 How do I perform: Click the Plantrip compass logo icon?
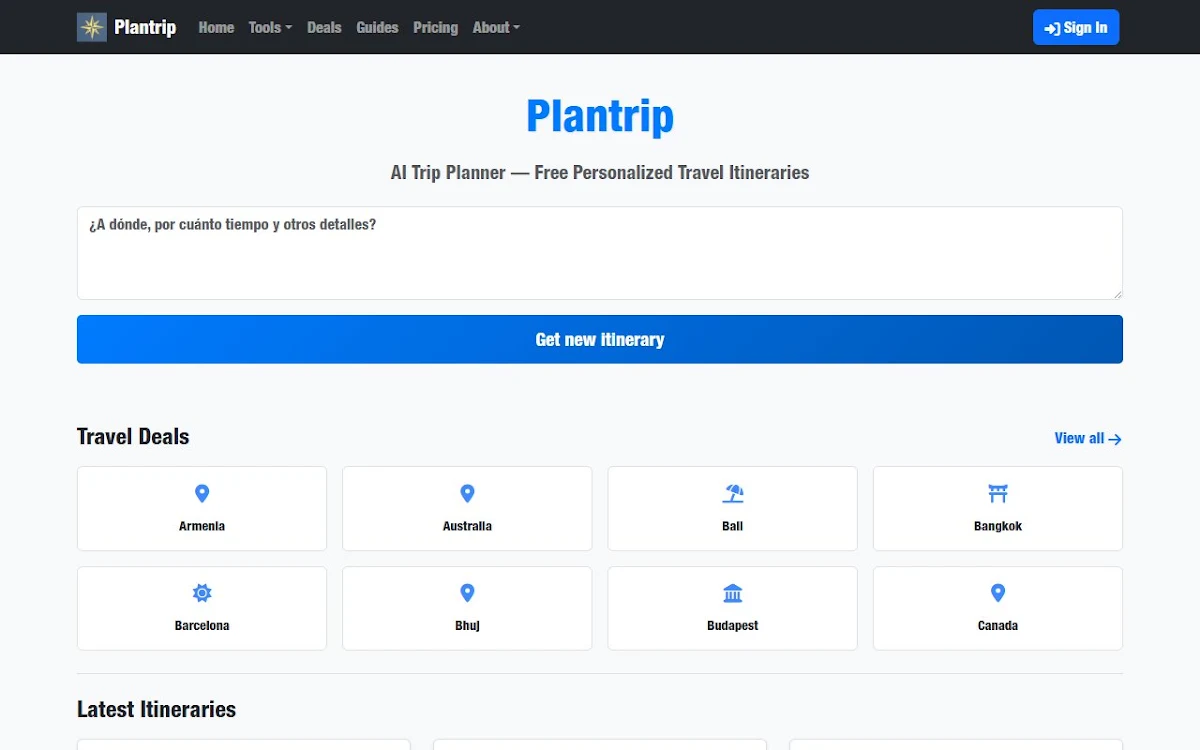[x=92, y=27]
